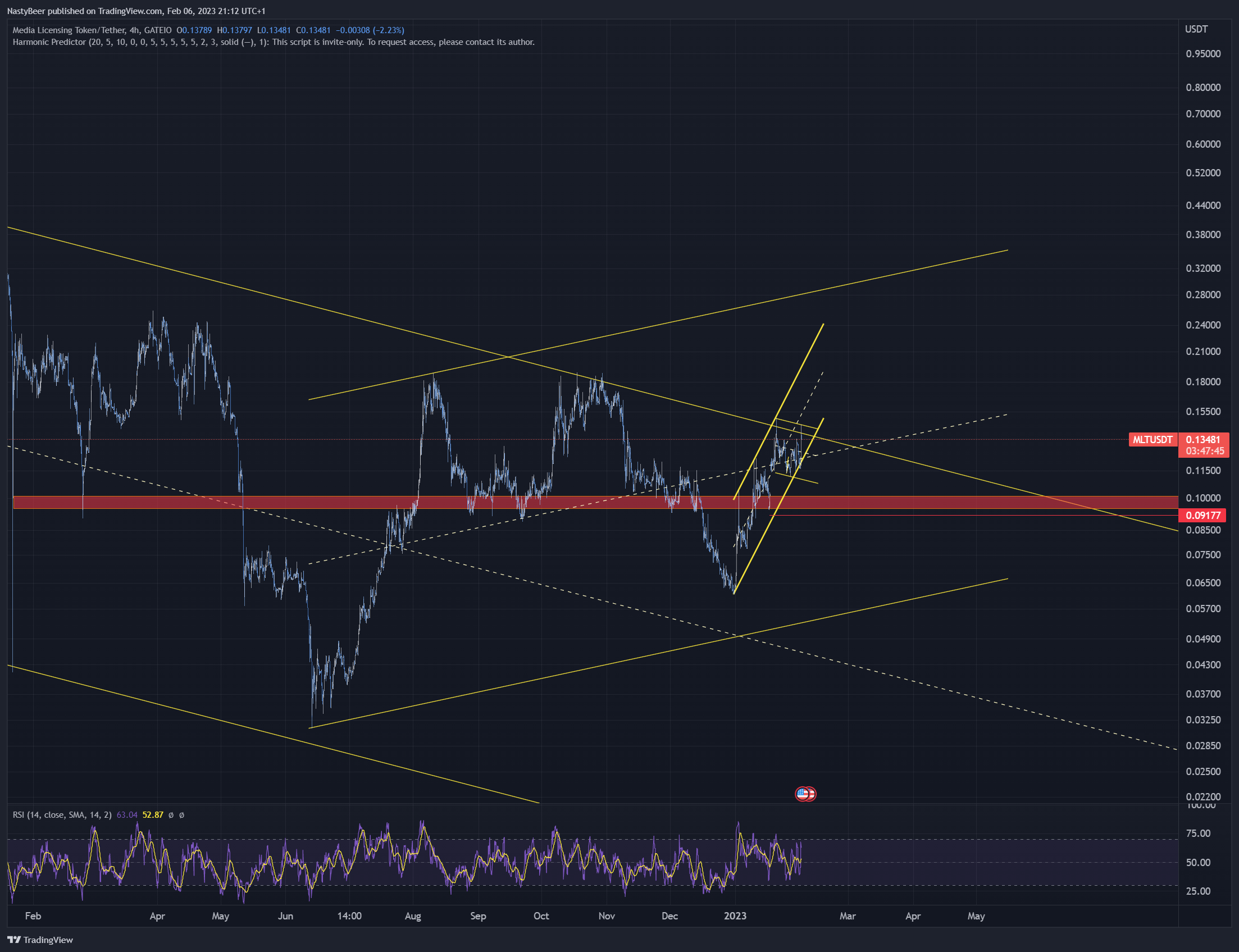Click the 0.95000 price axis label
The width and height of the screenshot is (1239, 952).
click(1203, 54)
